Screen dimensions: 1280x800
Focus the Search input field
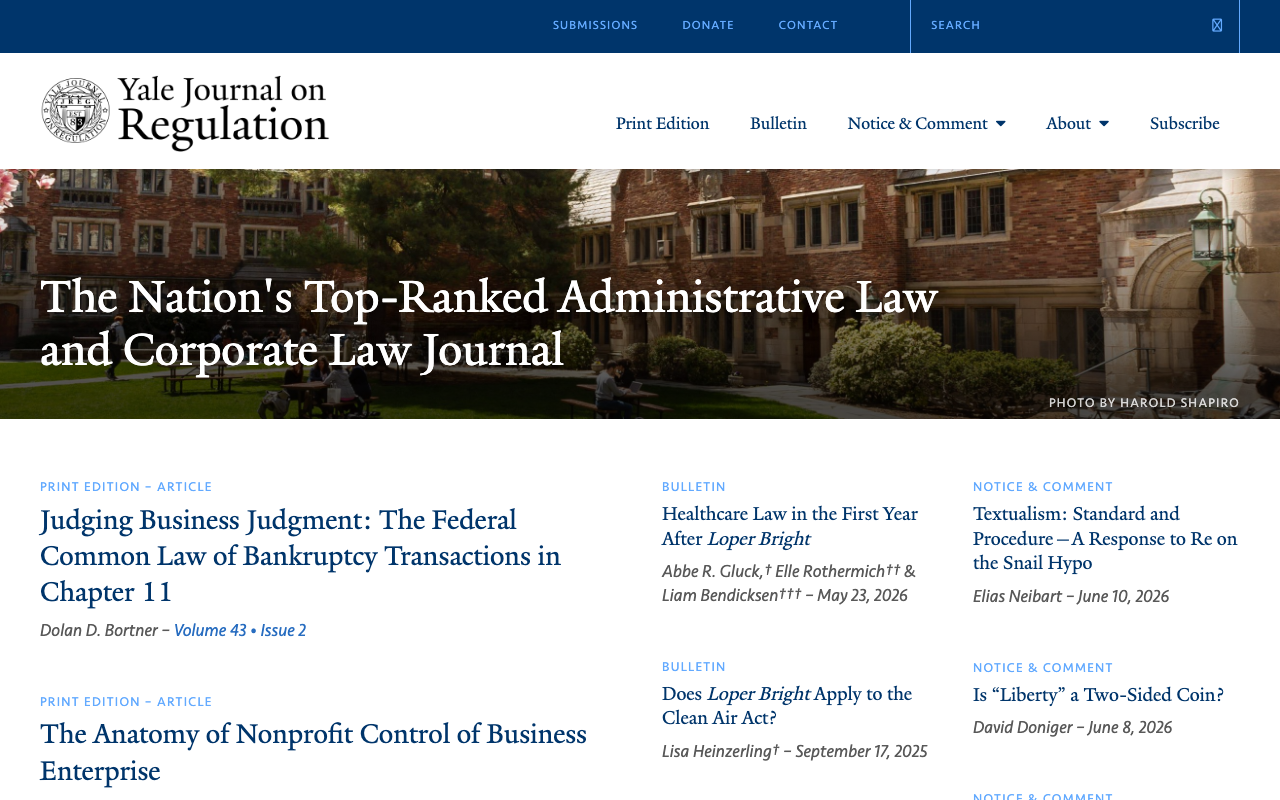coord(1060,25)
